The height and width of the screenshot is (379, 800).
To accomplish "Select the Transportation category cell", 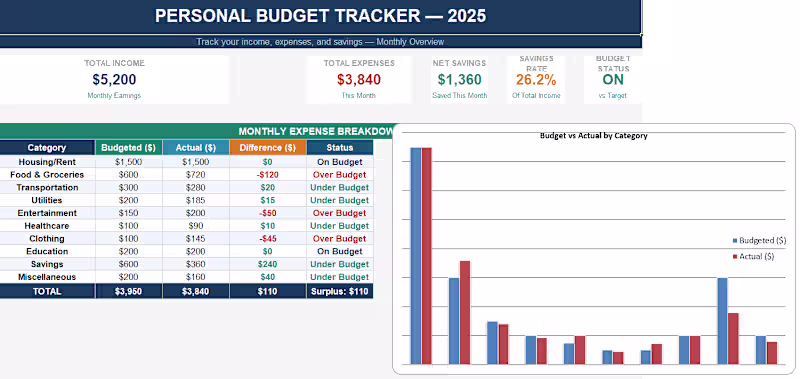I will point(47,187).
